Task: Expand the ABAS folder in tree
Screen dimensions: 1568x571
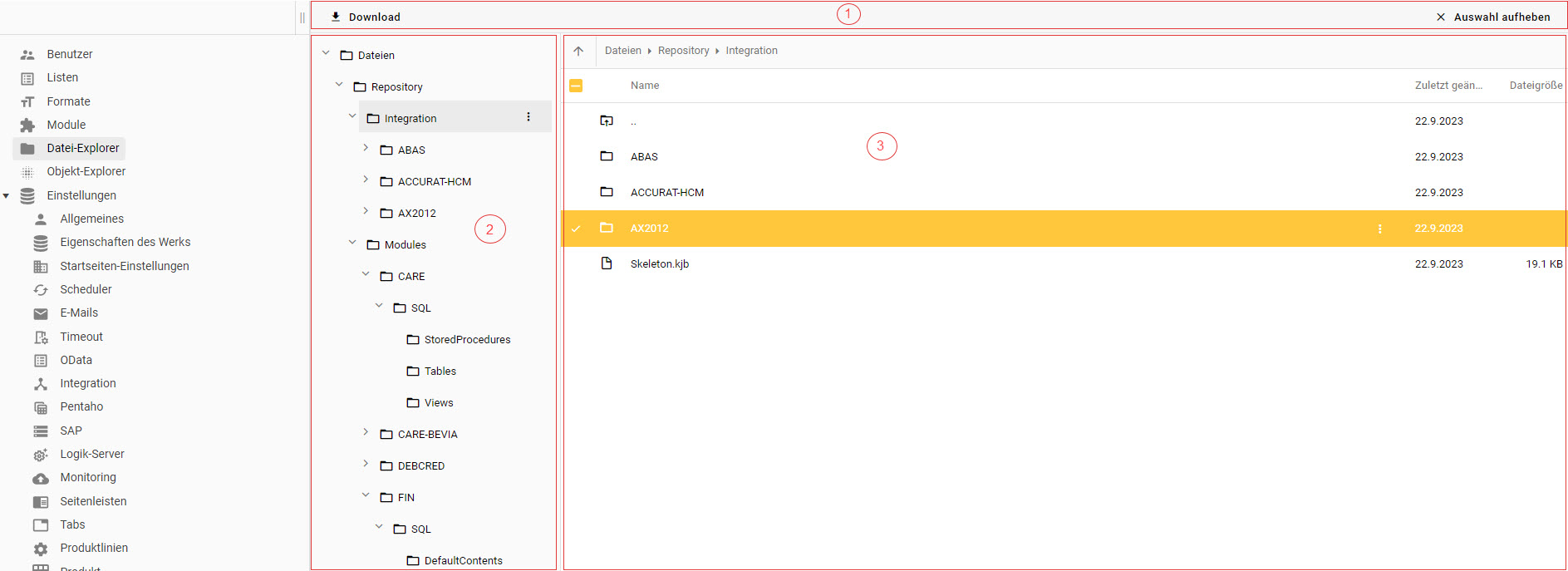Action: click(x=366, y=148)
